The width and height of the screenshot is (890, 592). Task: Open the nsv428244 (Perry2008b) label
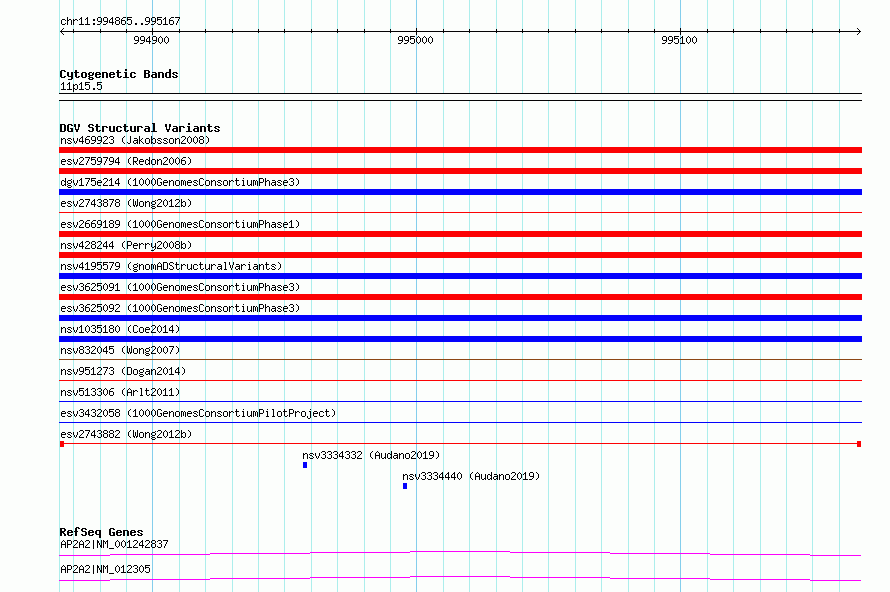tap(126, 245)
